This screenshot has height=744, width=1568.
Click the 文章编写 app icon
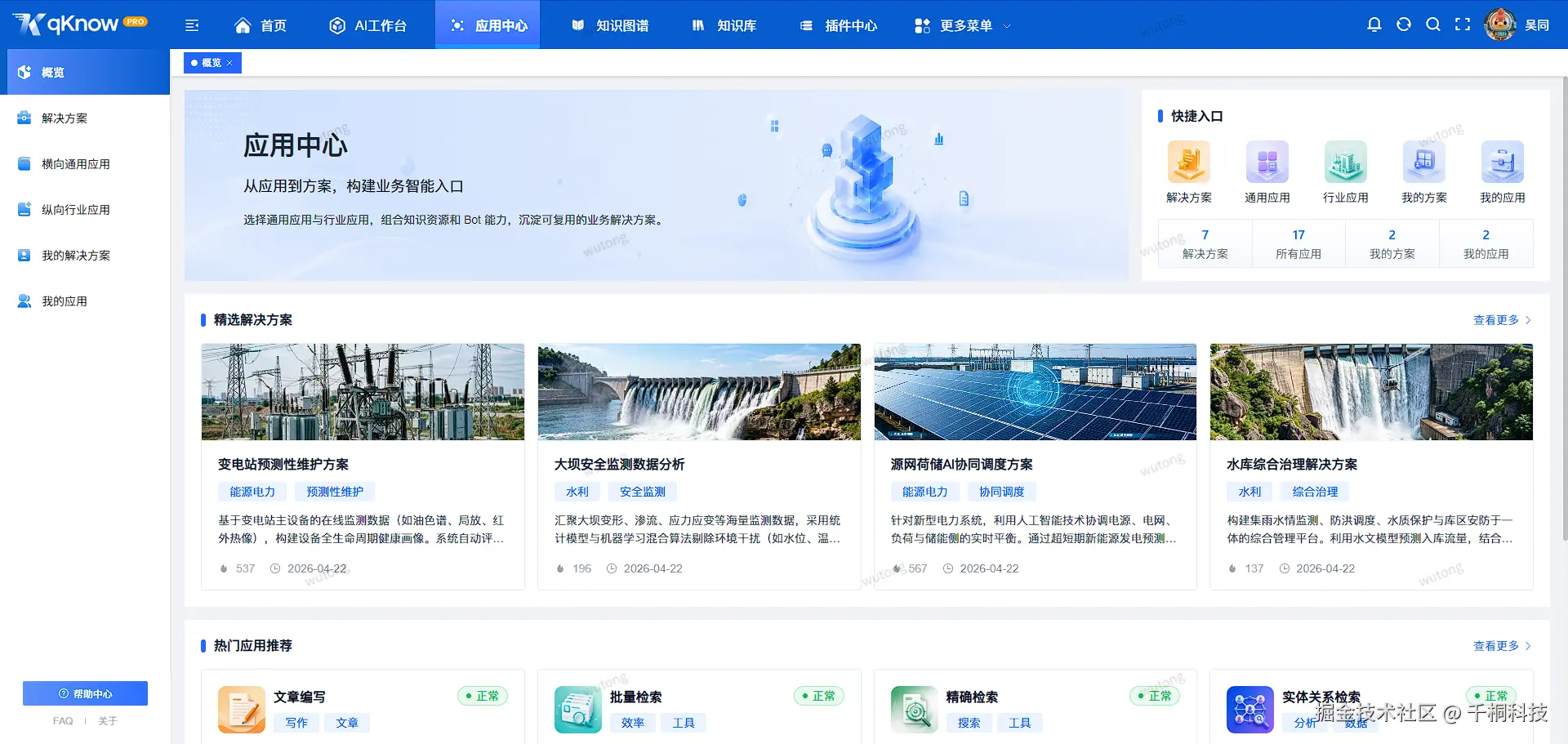[242, 710]
